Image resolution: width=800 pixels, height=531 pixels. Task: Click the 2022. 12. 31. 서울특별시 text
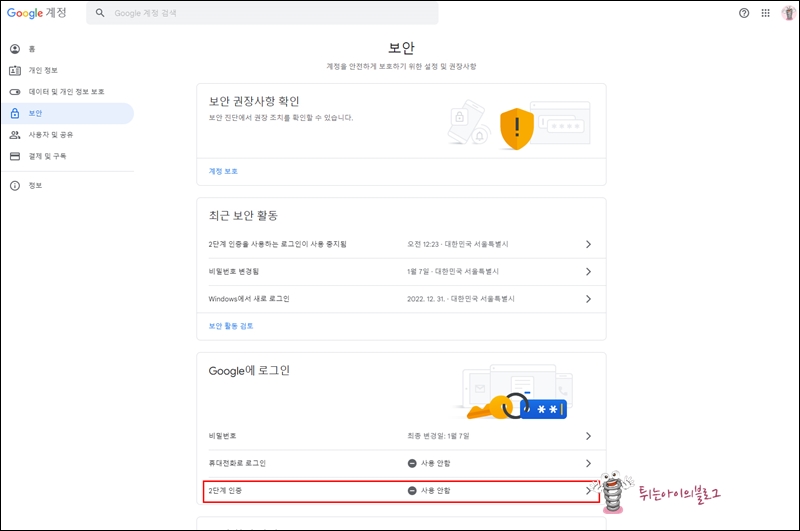coord(461,299)
